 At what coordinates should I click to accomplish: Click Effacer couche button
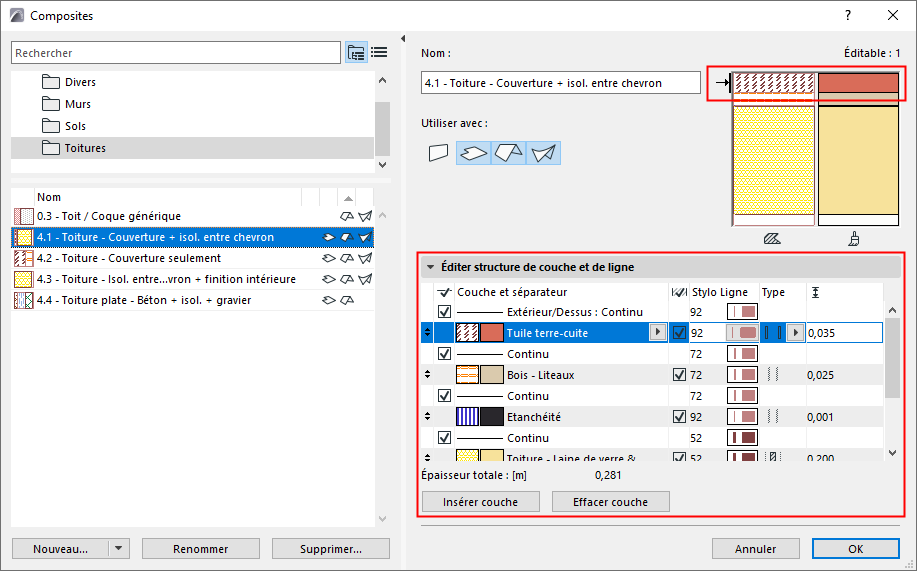tap(611, 502)
